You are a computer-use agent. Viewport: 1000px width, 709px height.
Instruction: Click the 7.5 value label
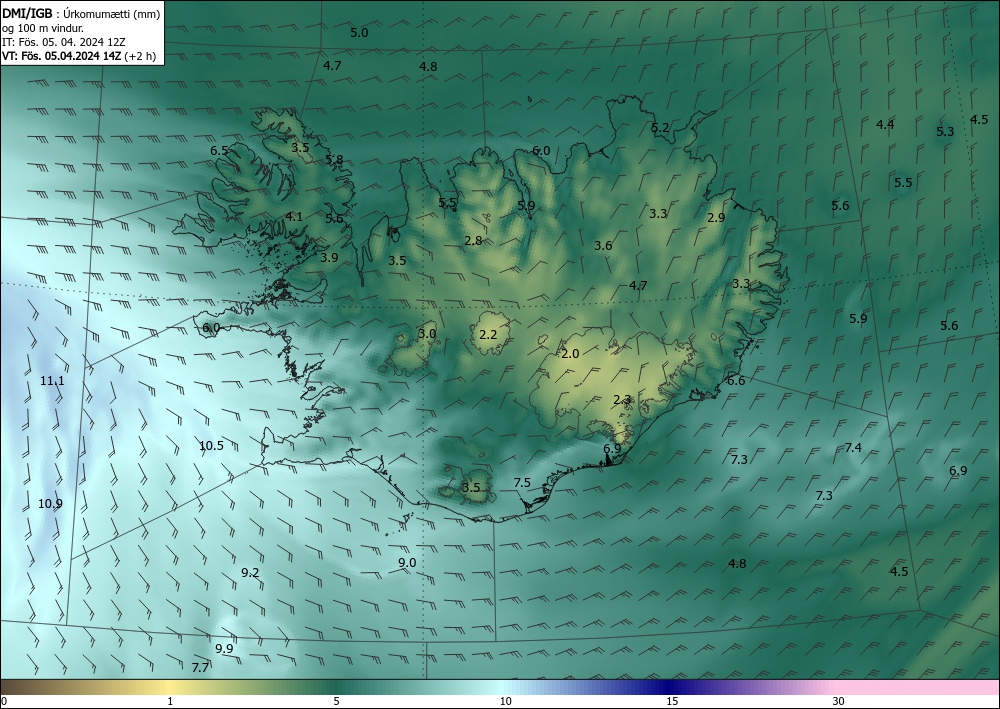[x=522, y=483]
